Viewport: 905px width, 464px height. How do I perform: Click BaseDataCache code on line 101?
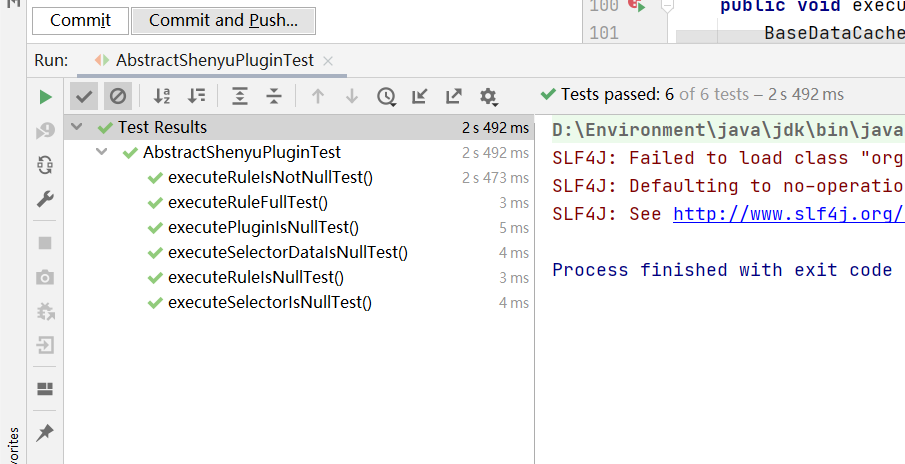click(x=835, y=33)
